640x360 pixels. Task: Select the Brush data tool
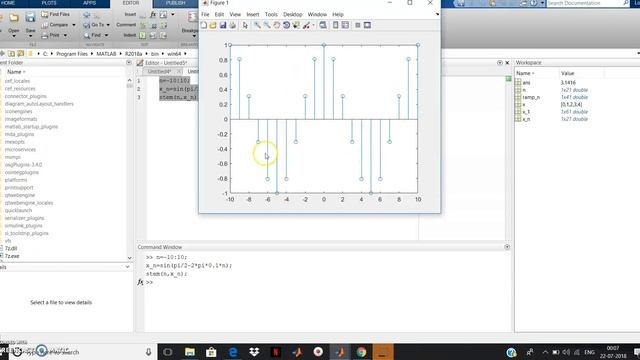[x=306, y=25]
